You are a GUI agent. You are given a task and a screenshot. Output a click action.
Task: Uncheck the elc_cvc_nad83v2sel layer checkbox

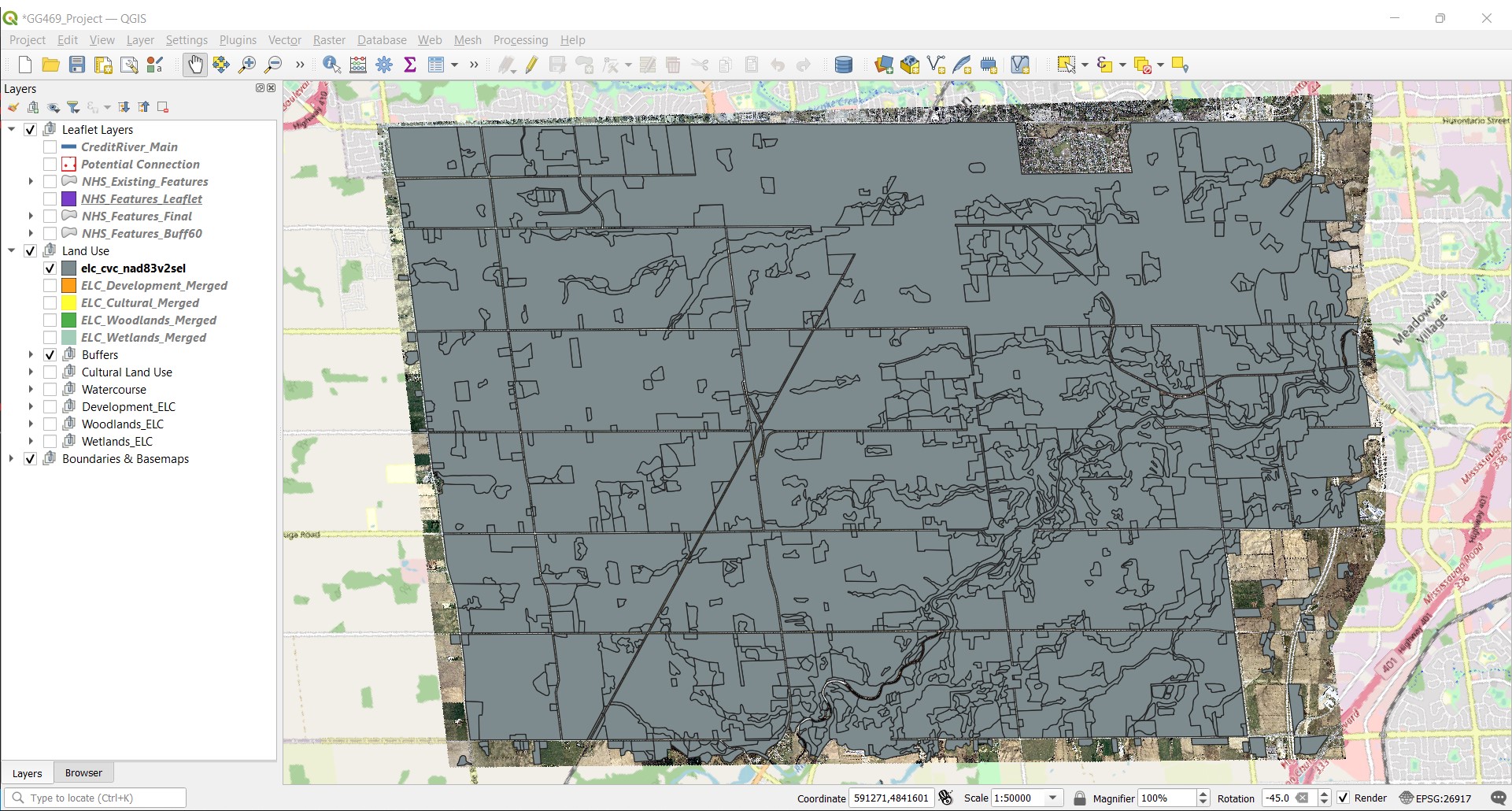pyautogui.click(x=50, y=268)
